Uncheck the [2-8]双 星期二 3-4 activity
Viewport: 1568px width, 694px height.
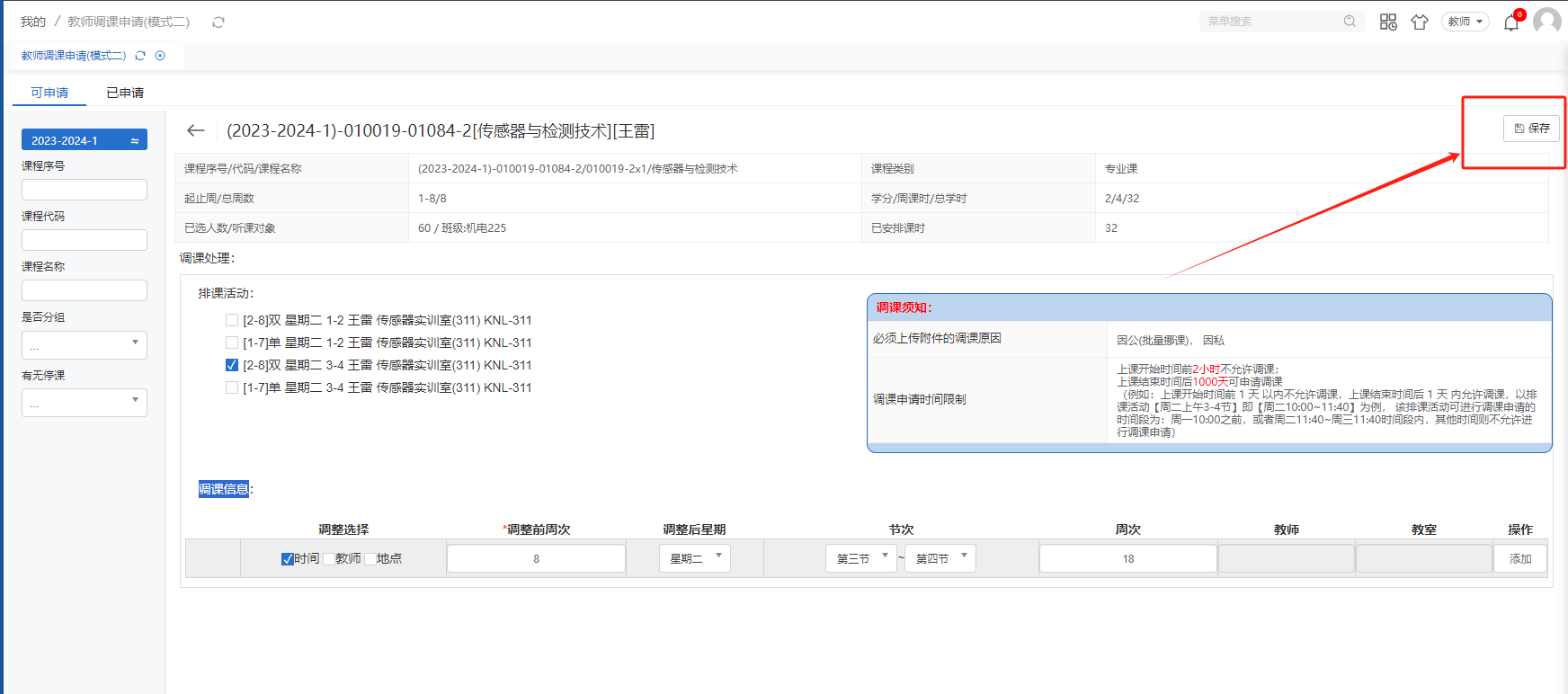pos(232,365)
